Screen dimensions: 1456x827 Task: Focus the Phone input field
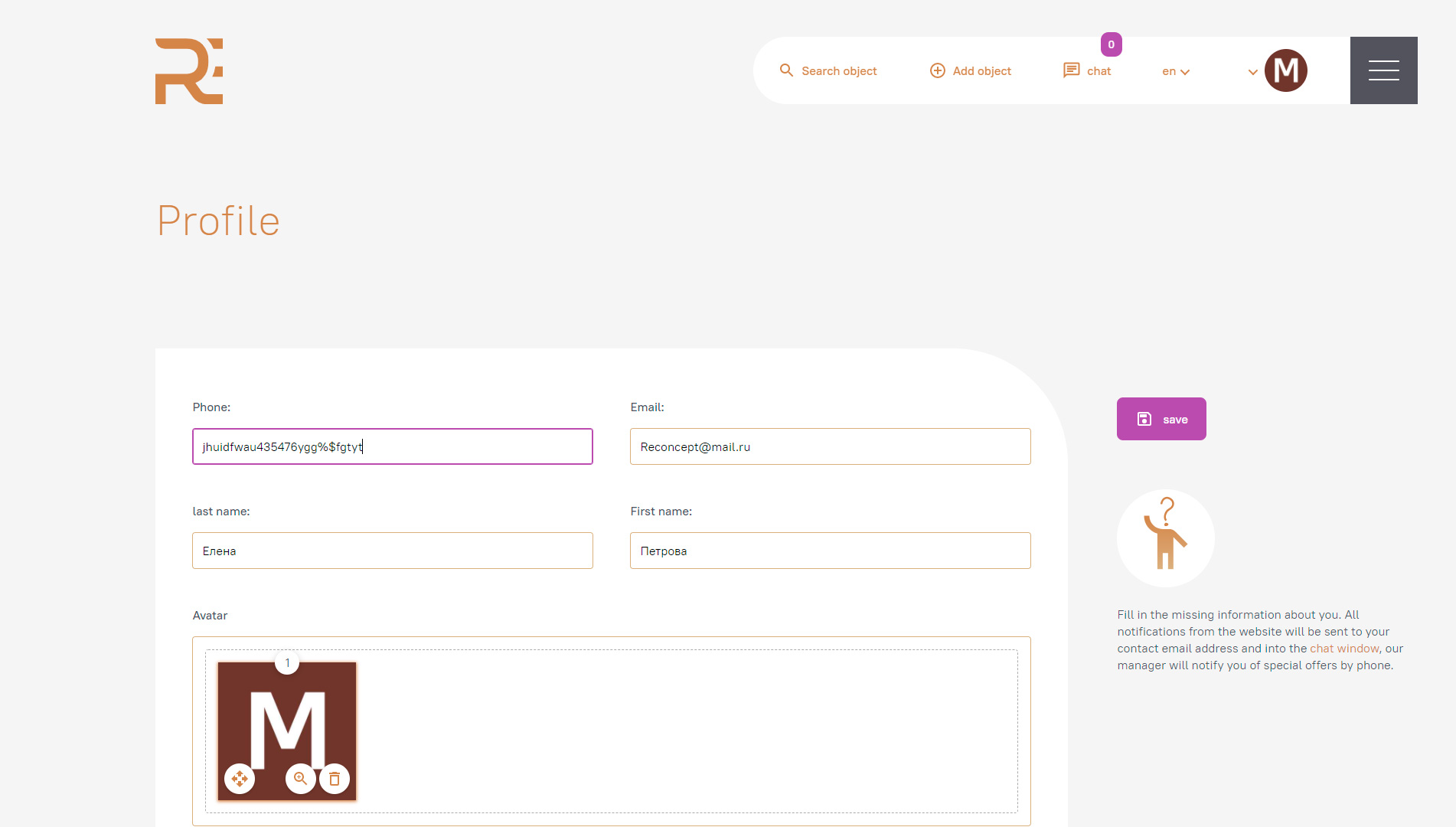coord(392,446)
